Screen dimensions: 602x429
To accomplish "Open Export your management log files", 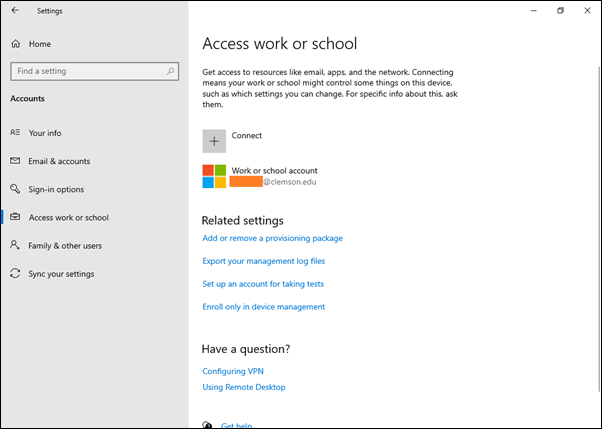I will (264, 261).
